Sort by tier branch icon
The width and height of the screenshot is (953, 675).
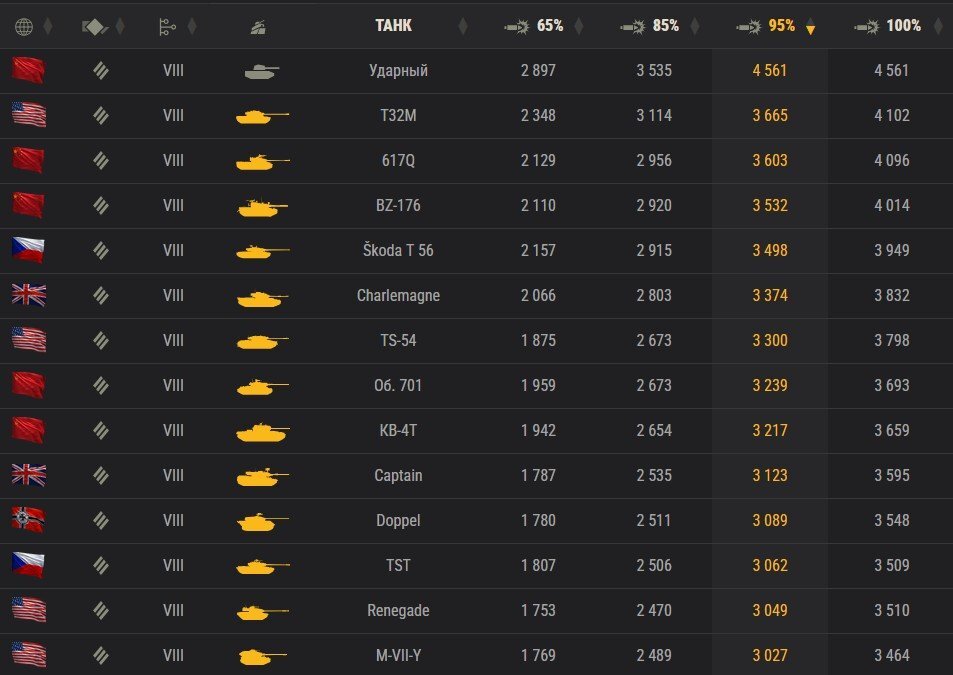[167, 27]
